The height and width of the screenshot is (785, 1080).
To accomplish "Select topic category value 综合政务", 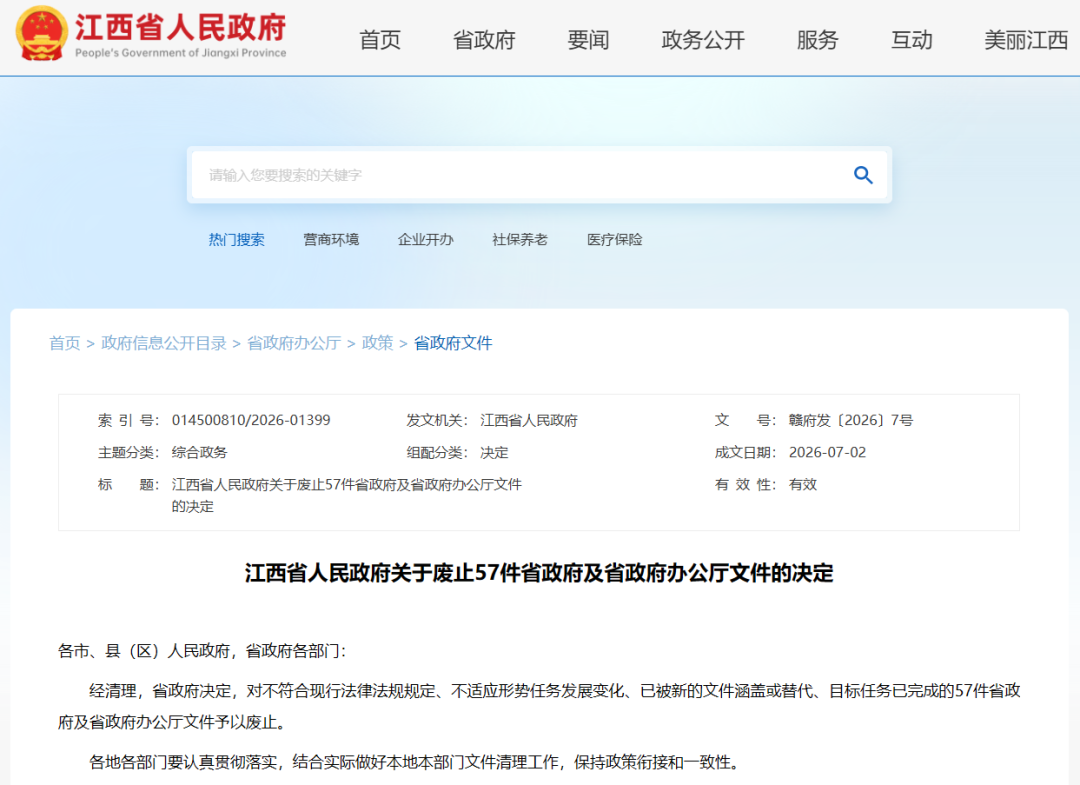I will coord(199,452).
